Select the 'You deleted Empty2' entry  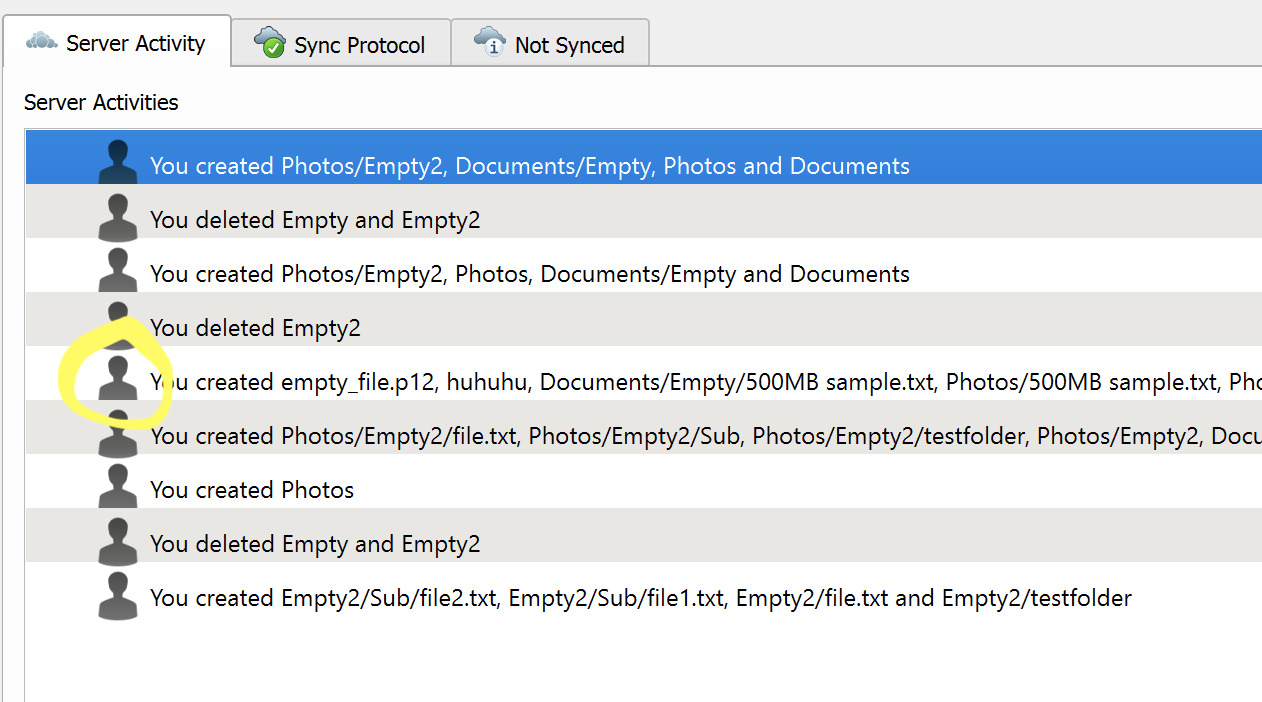point(644,319)
